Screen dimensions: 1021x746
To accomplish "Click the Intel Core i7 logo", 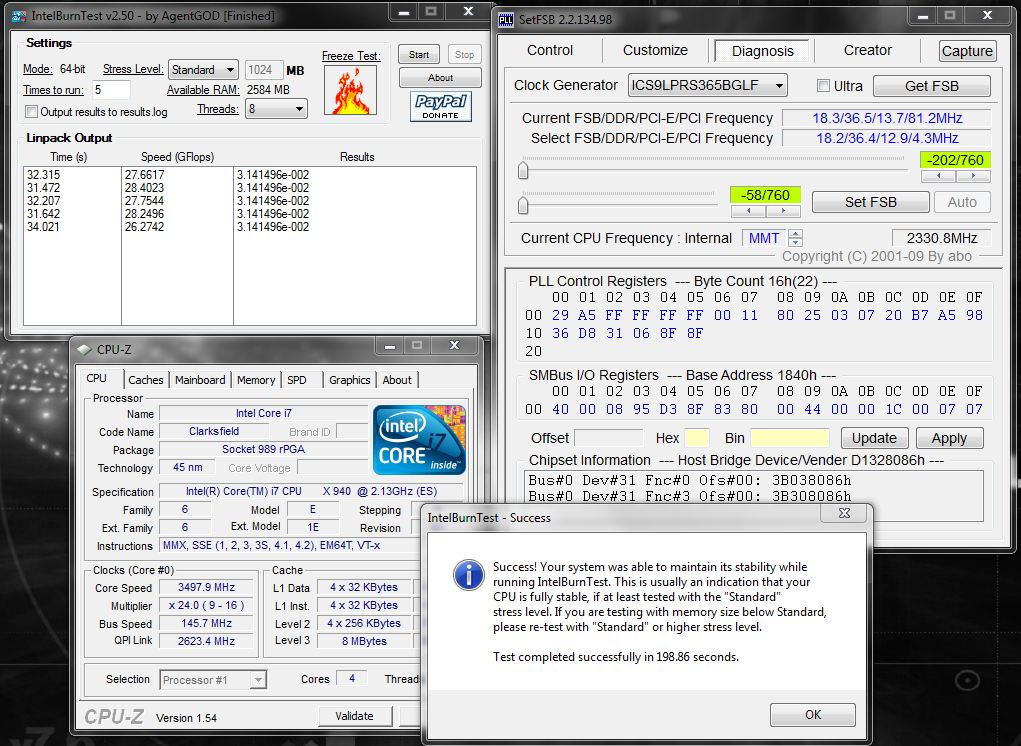I will 419,440.
